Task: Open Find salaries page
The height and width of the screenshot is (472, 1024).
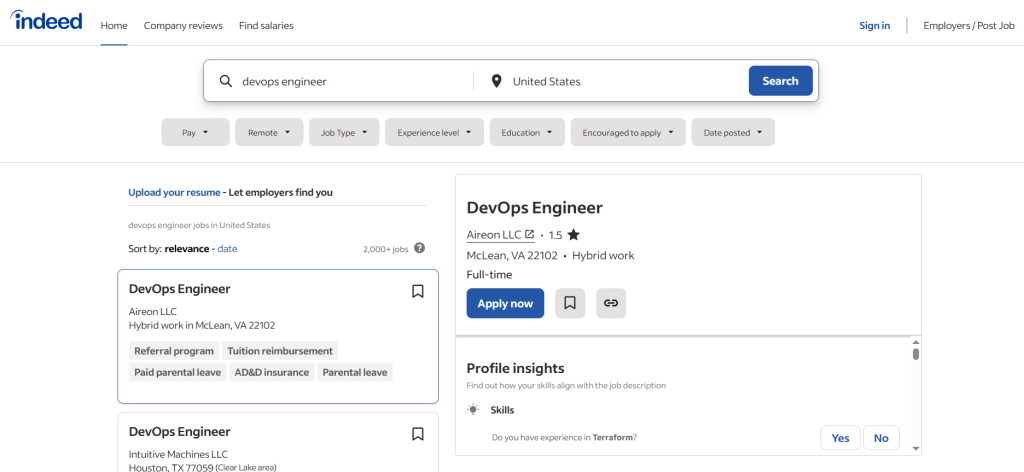Action: [266, 25]
